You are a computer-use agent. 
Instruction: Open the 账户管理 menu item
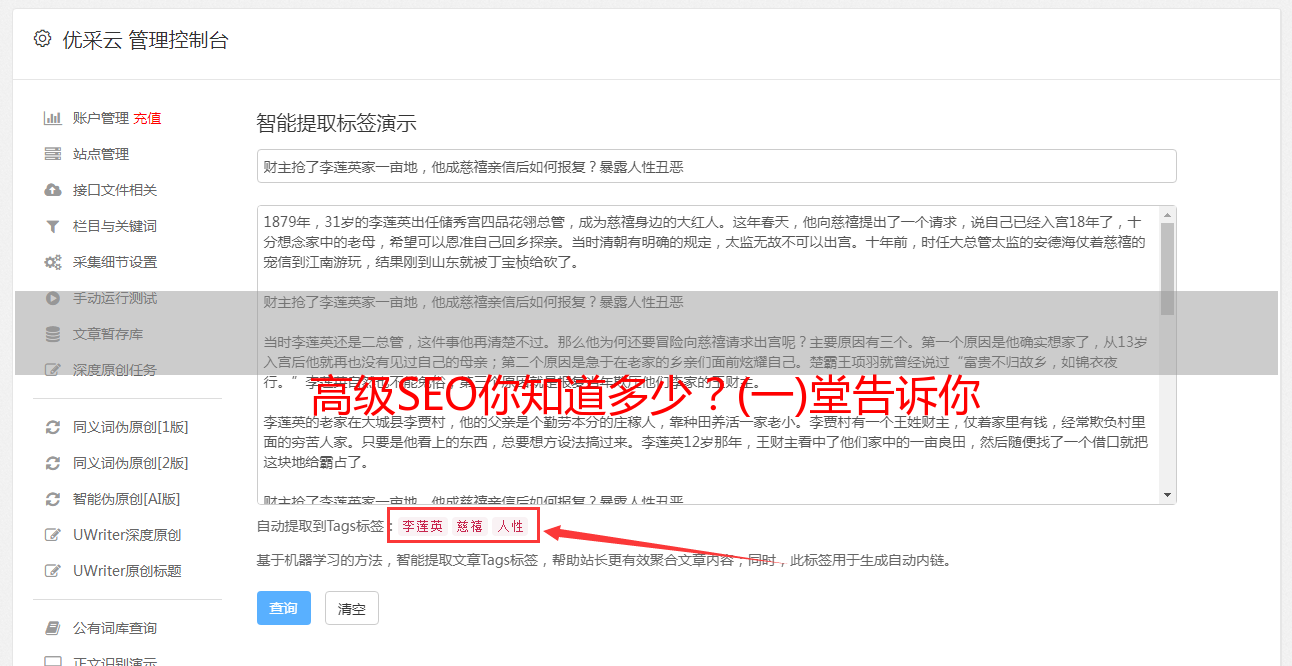[x=101, y=118]
